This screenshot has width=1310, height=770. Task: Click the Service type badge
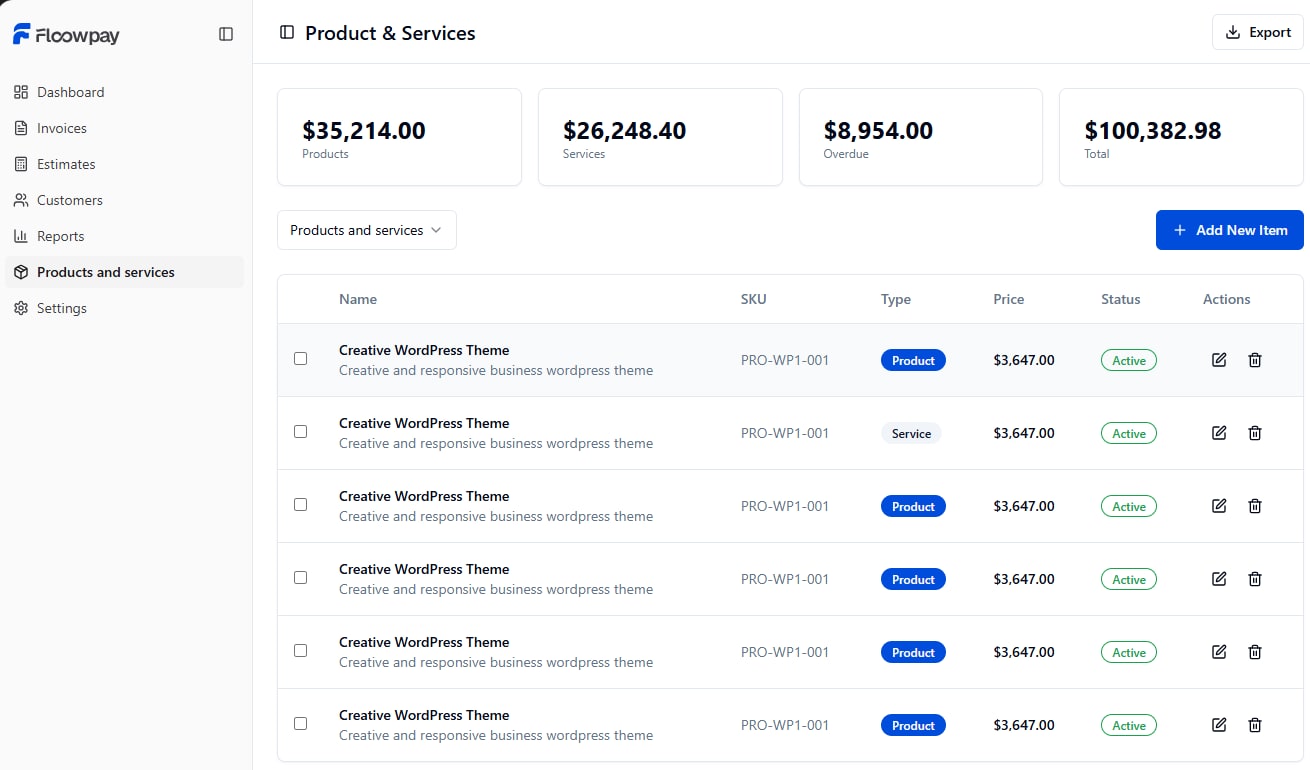point(911,433)
